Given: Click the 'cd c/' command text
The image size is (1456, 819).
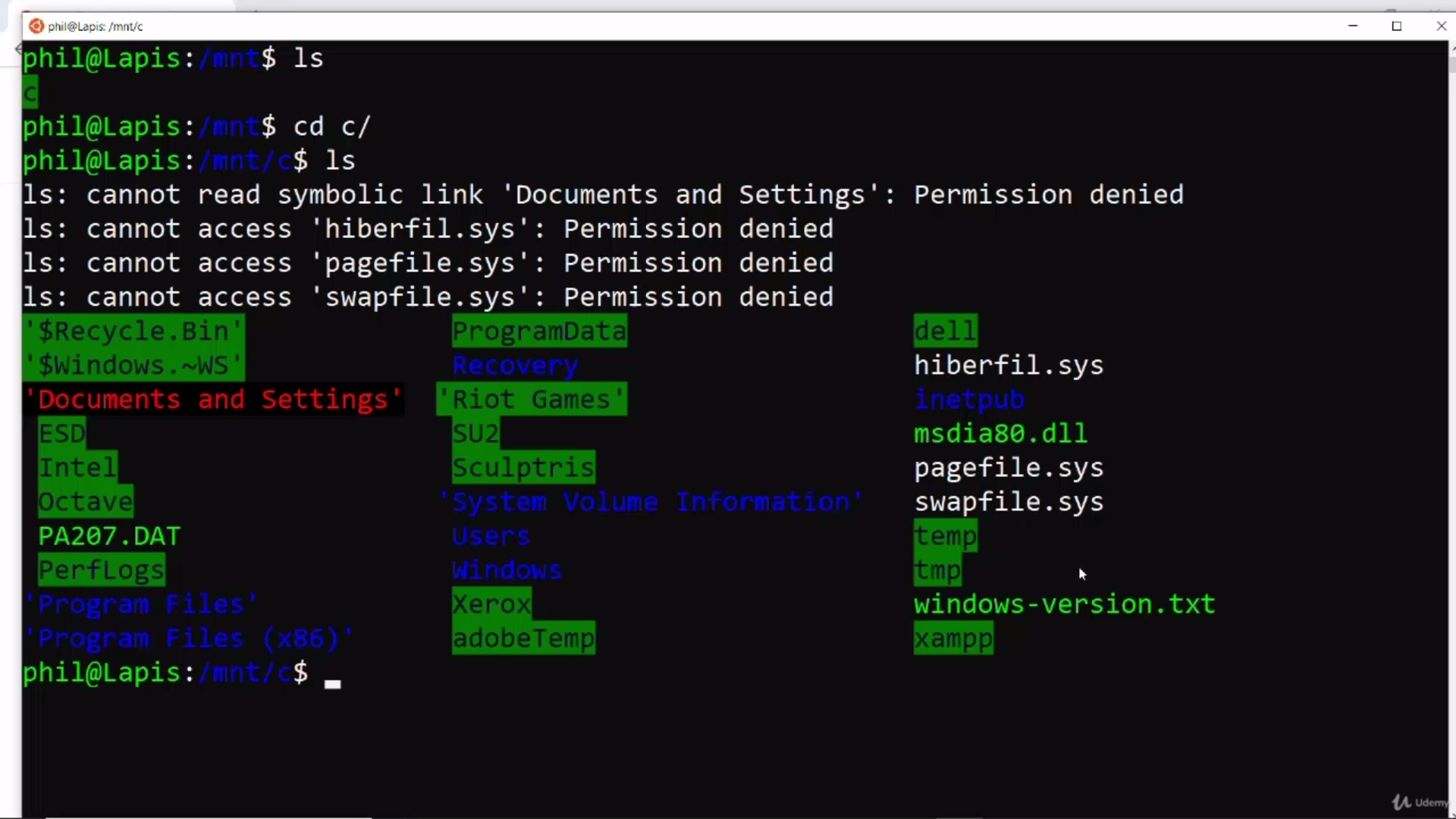Looking at the screenshot, I should [331, 127].
